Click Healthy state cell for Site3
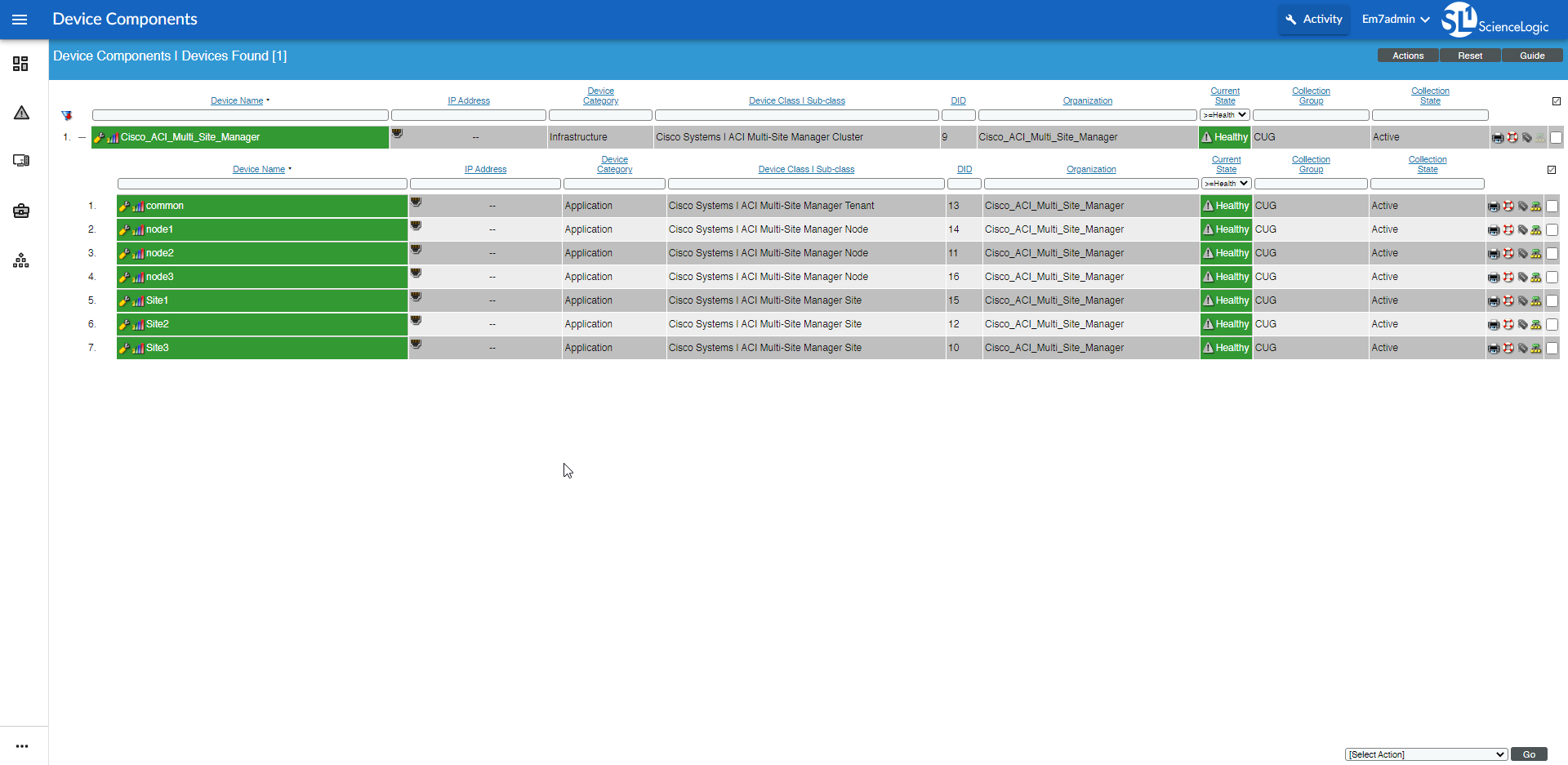 pos(1226,348)
